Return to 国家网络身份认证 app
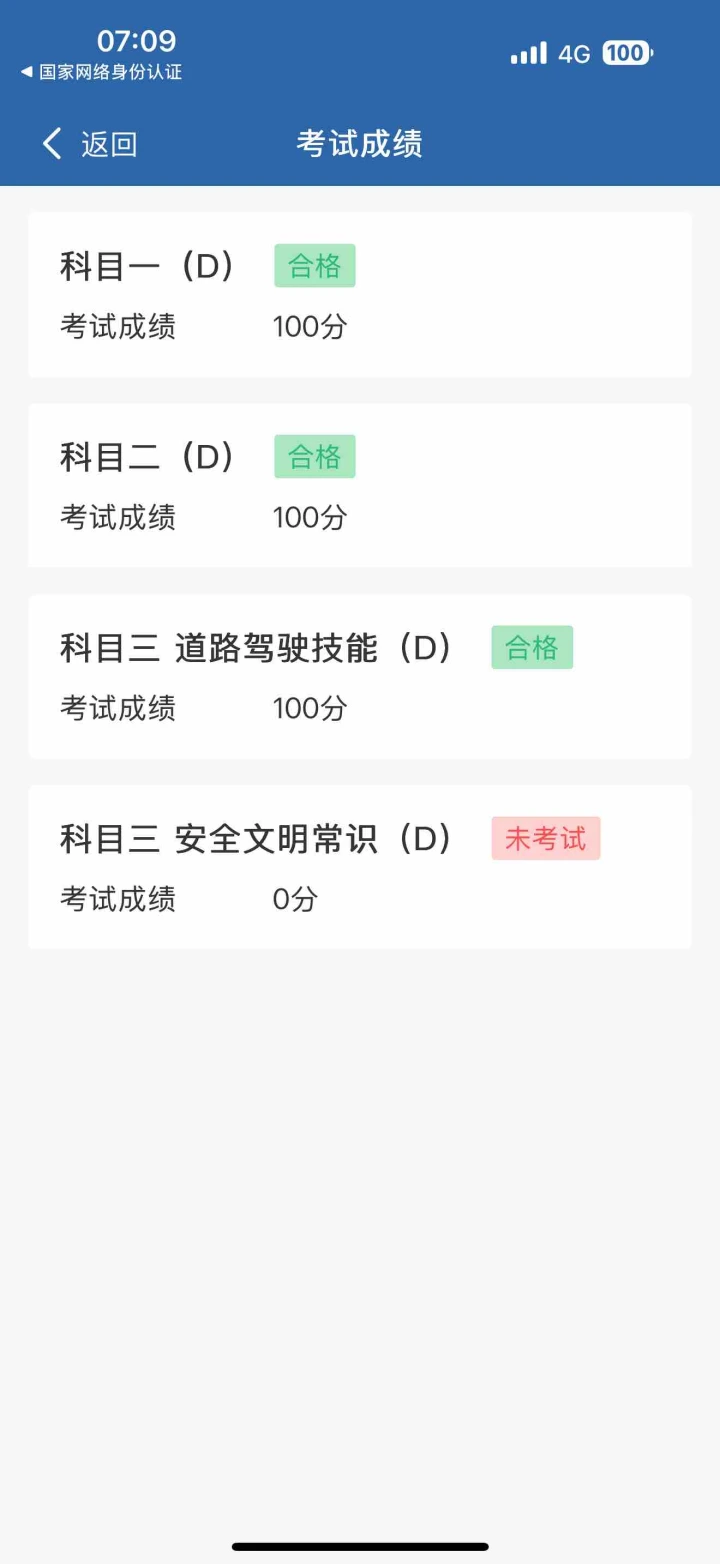720x1564 pixels. 101,72
